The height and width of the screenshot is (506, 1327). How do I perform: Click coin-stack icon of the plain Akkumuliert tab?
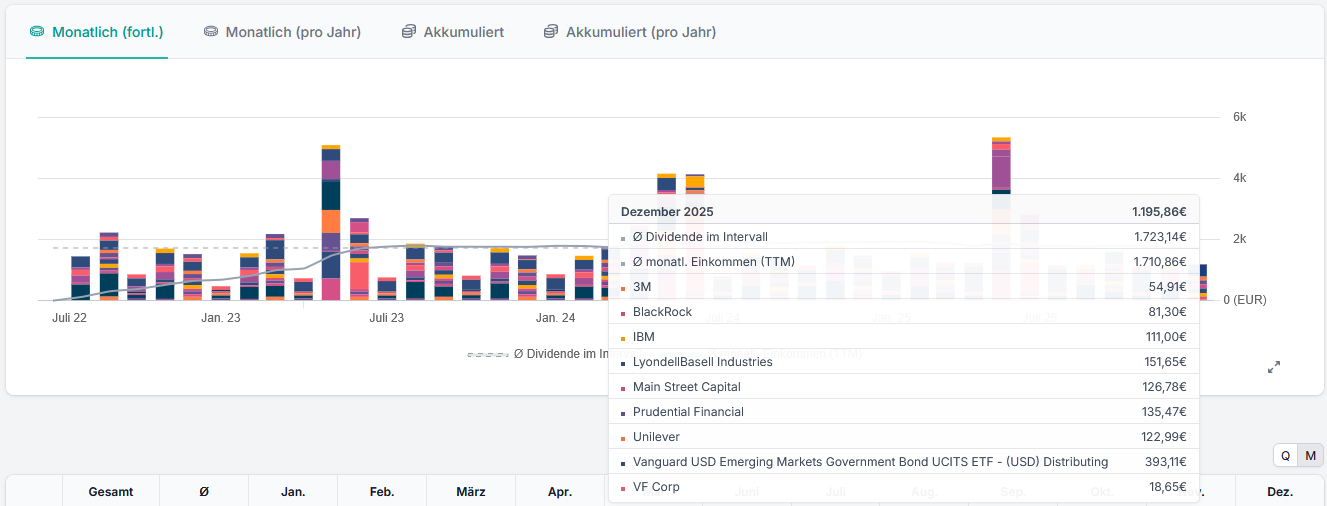tap(409, 32)
